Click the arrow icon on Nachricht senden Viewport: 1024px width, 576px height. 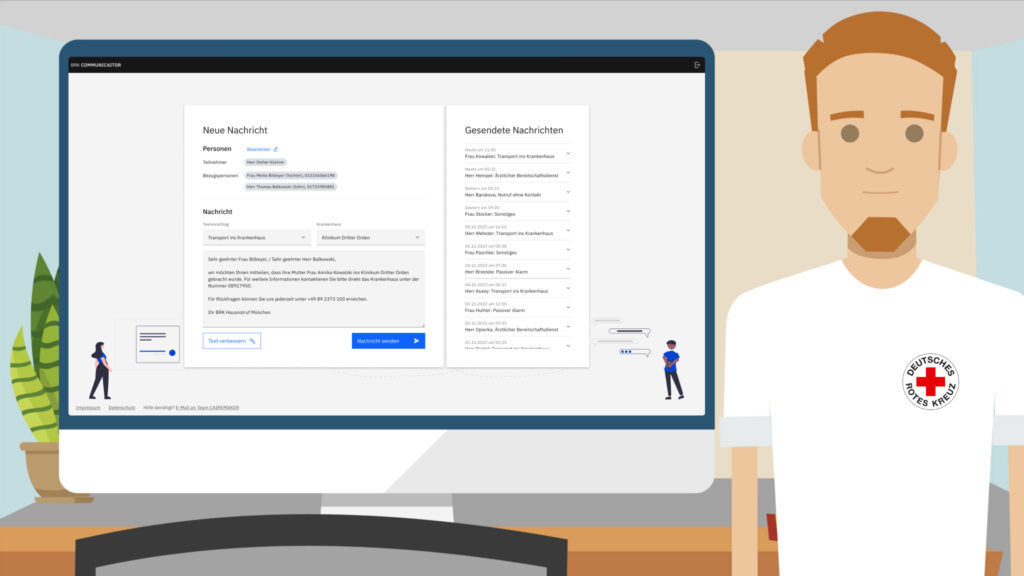(x=416, y=341)
